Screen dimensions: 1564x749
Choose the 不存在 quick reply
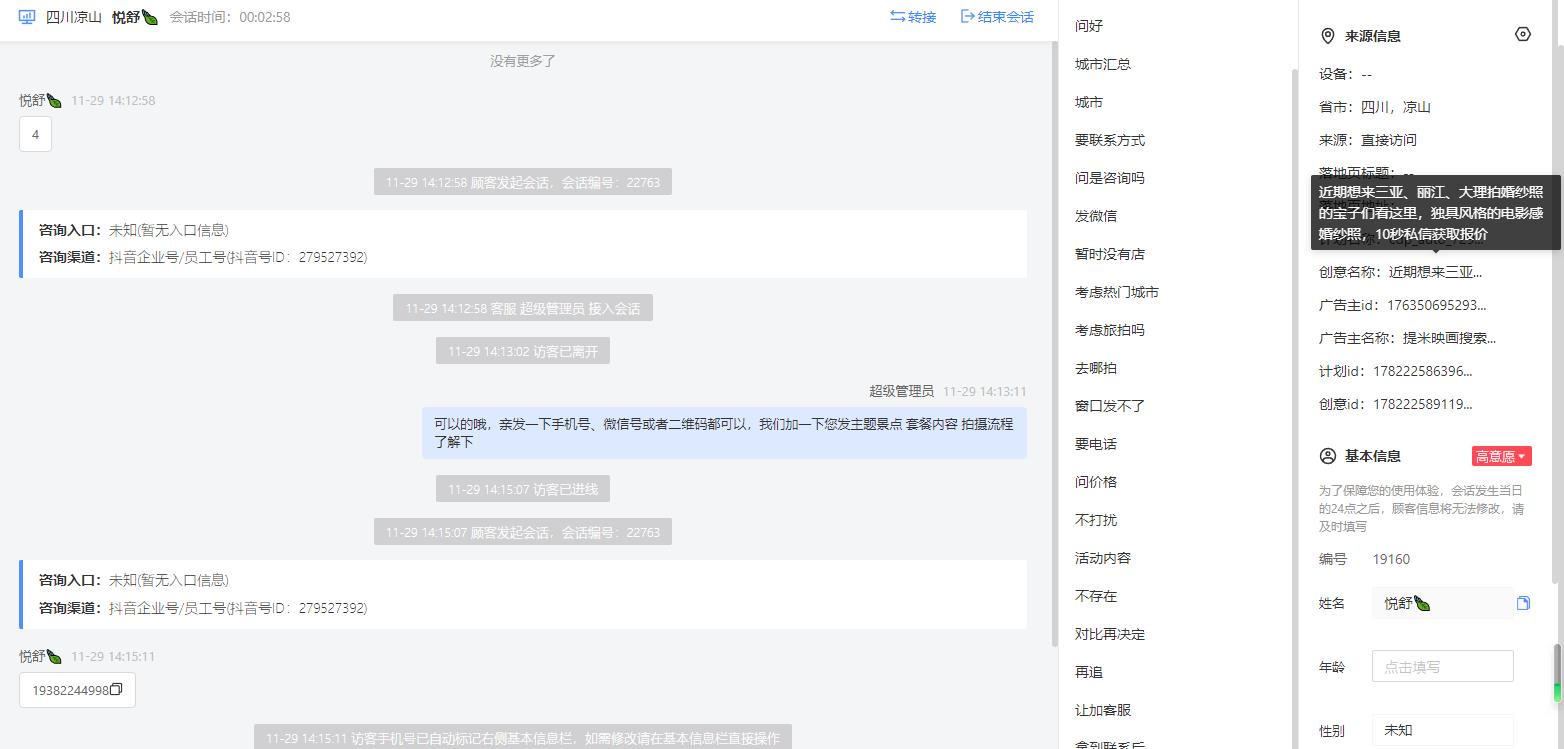[x=1096, y=596]
